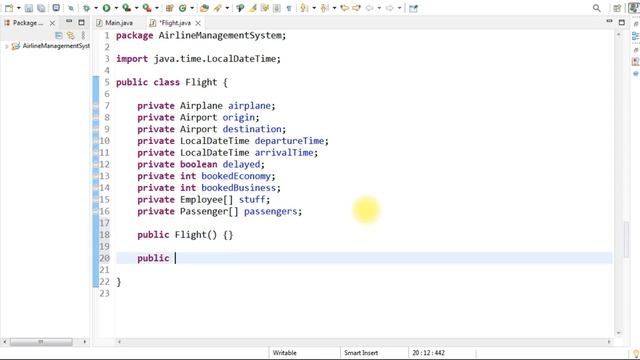Click the Next Annotation icon
This screenshot has width=640, height=360.
coord(304,8)
